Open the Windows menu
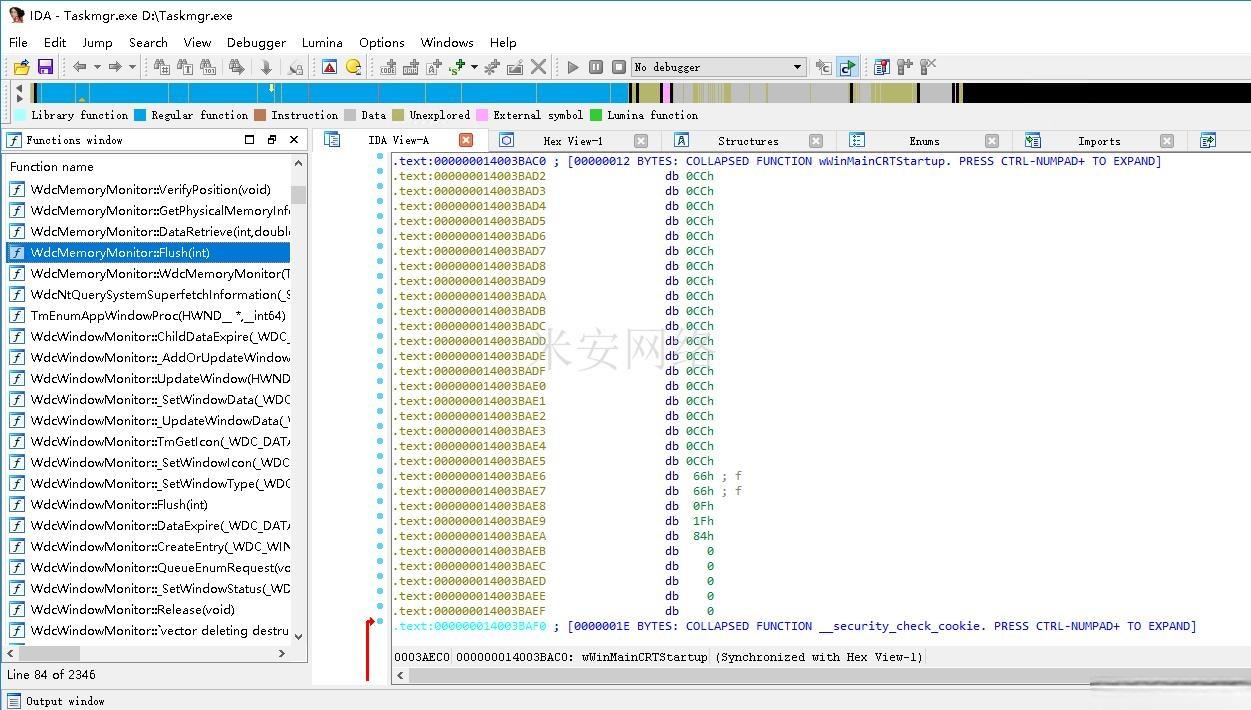Viewport: 1251px width, 710px height. coord(447,42)
